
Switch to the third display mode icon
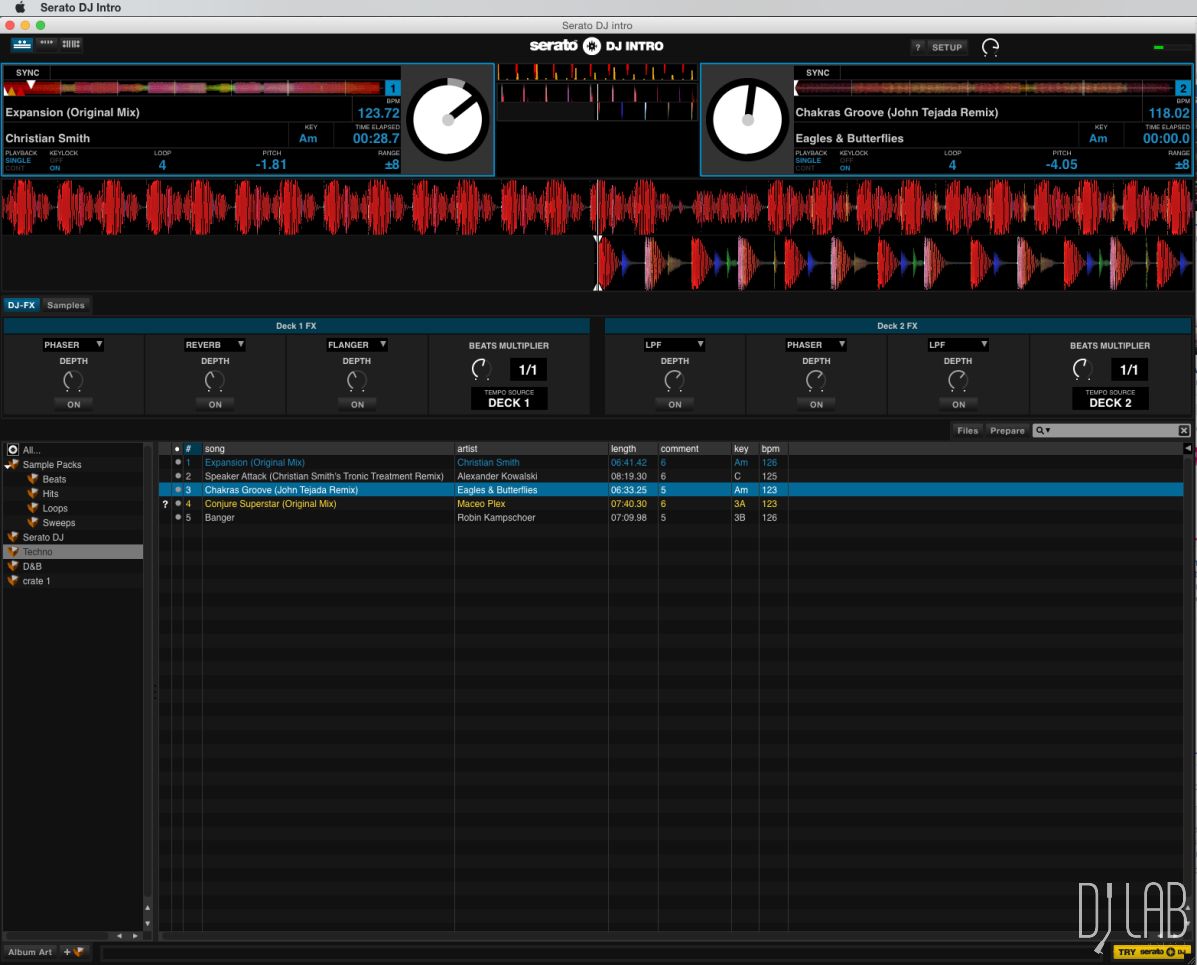[71, 44]
